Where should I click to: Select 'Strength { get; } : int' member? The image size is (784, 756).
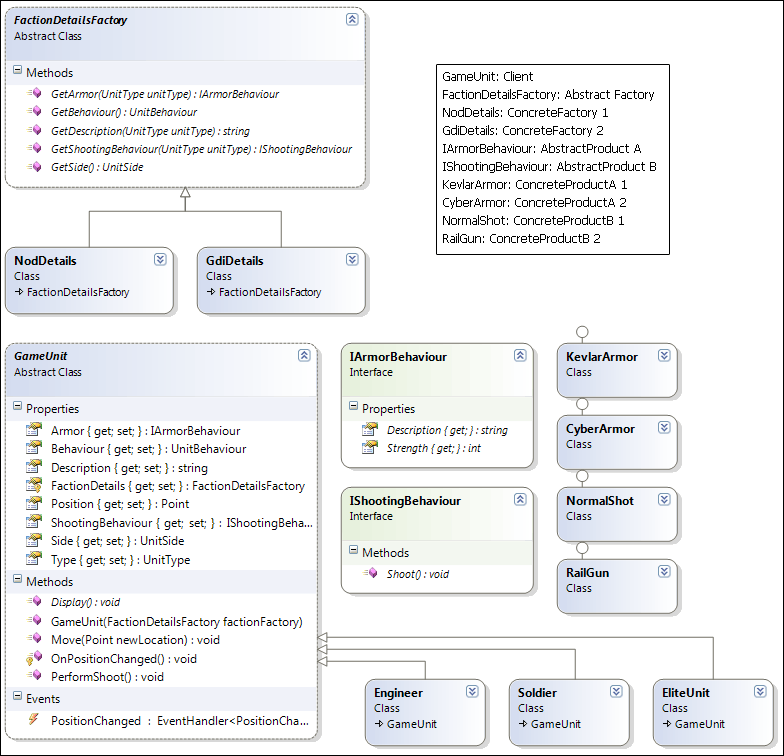point(434,448)
